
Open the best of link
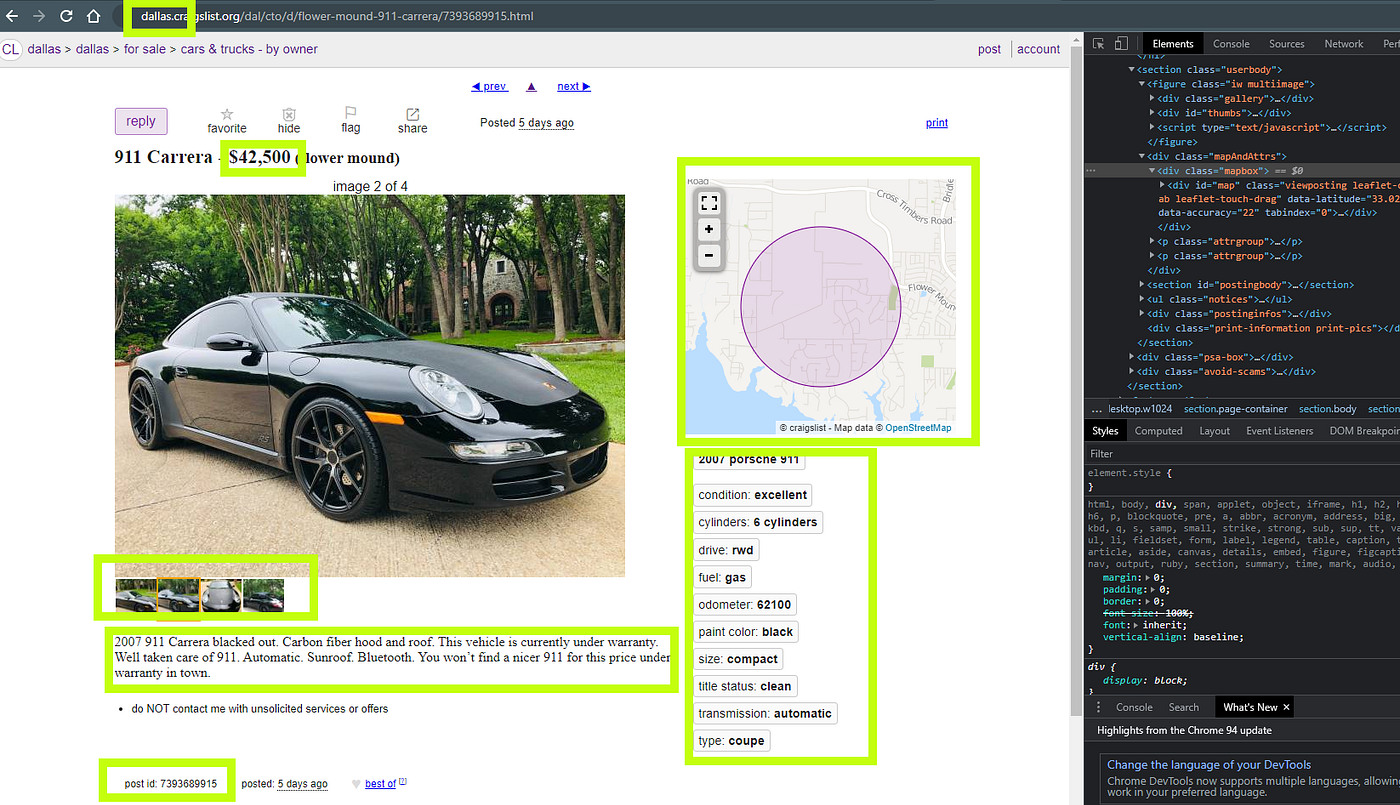[x=380, y=784]
